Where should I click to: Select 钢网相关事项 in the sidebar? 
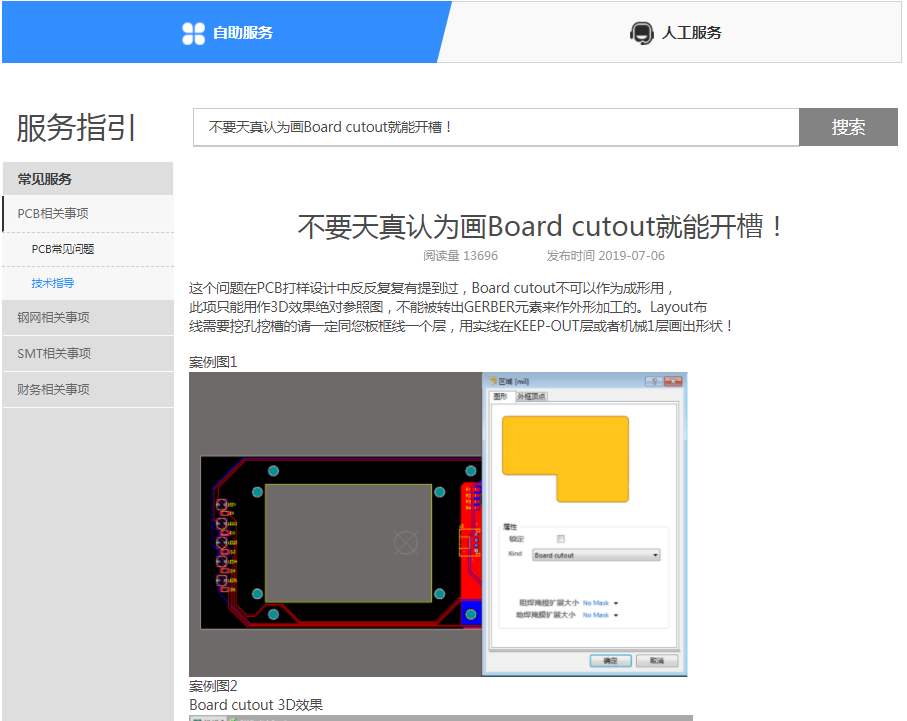53,318
